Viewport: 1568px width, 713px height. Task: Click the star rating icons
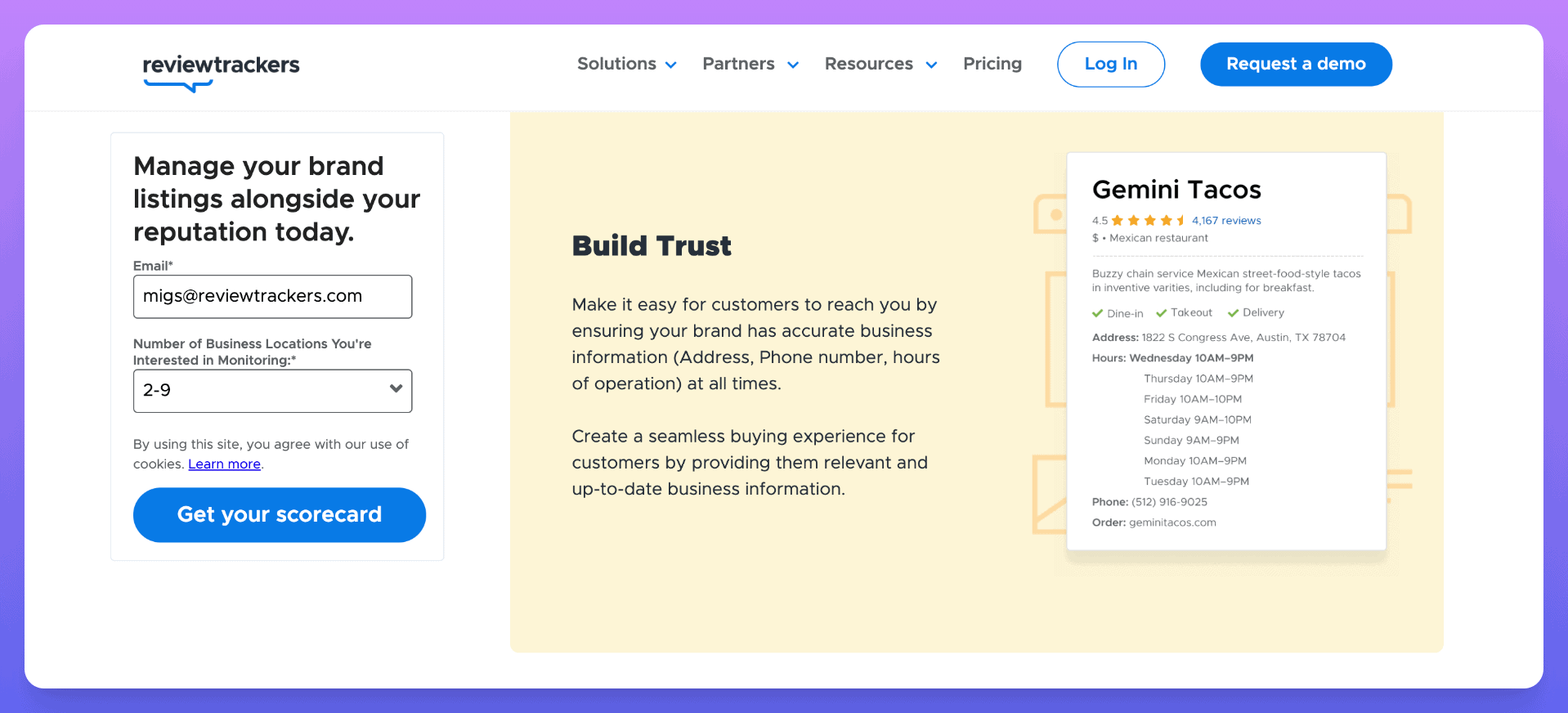click(1148, 221)
